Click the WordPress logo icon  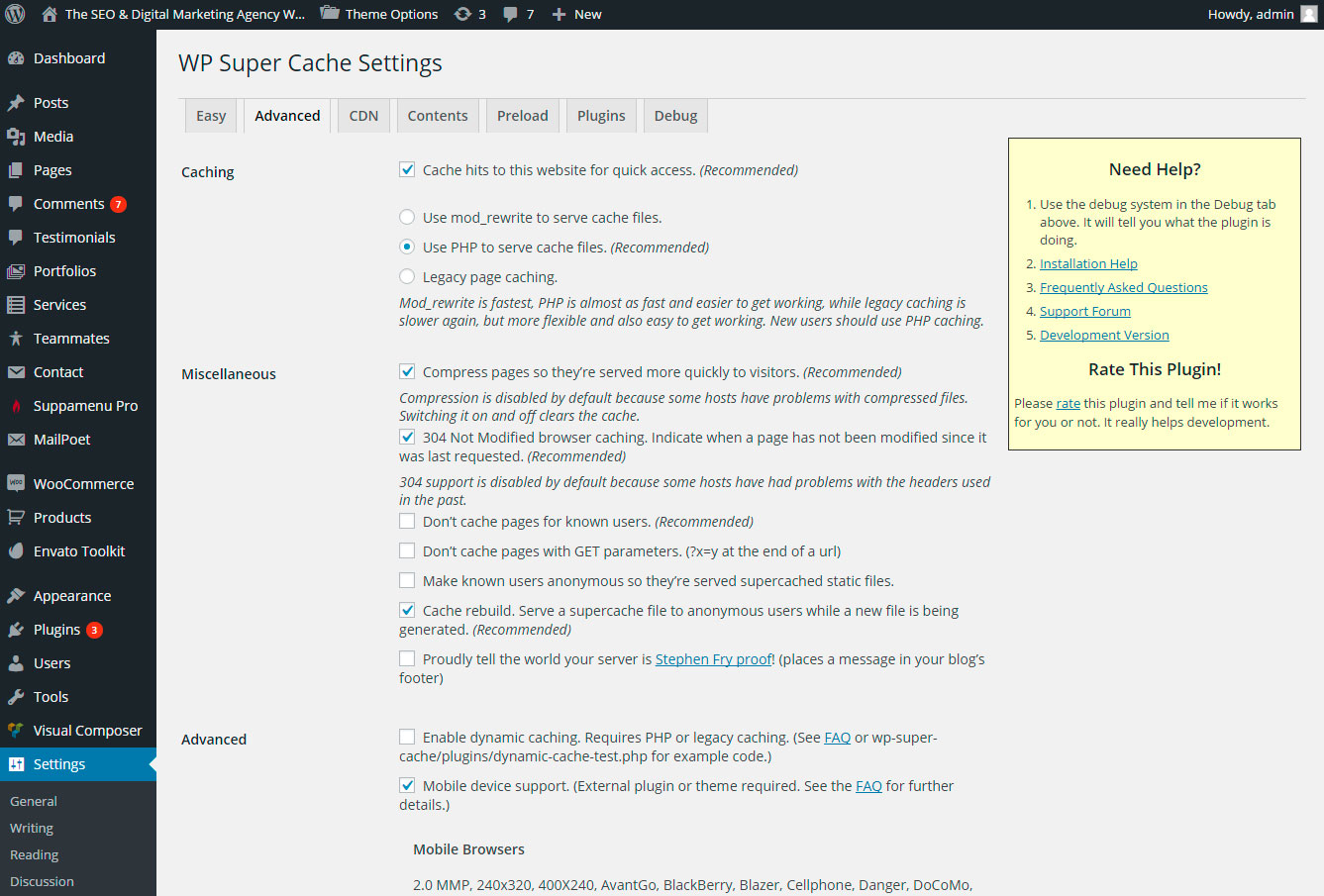tap(15, 14)
